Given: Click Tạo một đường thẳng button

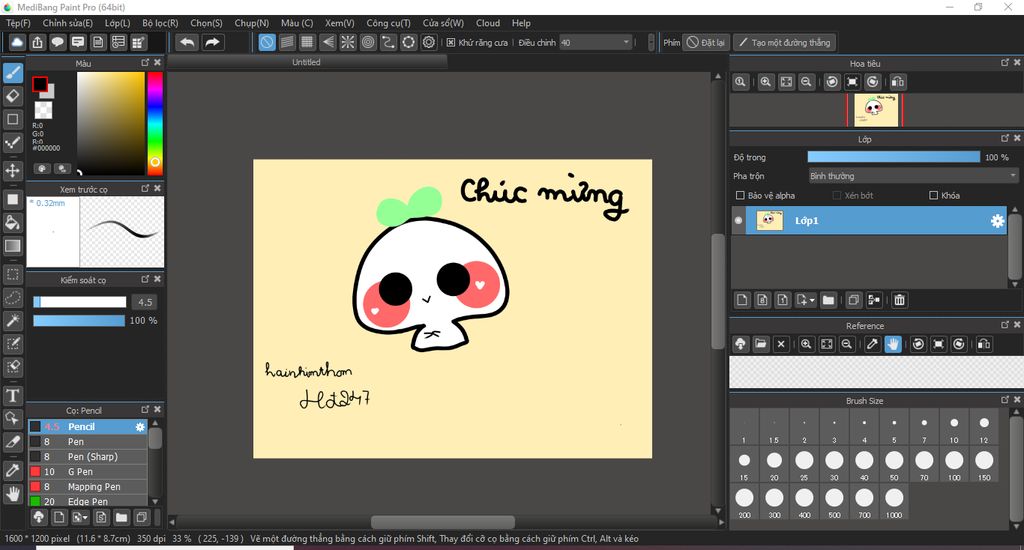Looking at the screenshot, I should [x=784, y=42].
